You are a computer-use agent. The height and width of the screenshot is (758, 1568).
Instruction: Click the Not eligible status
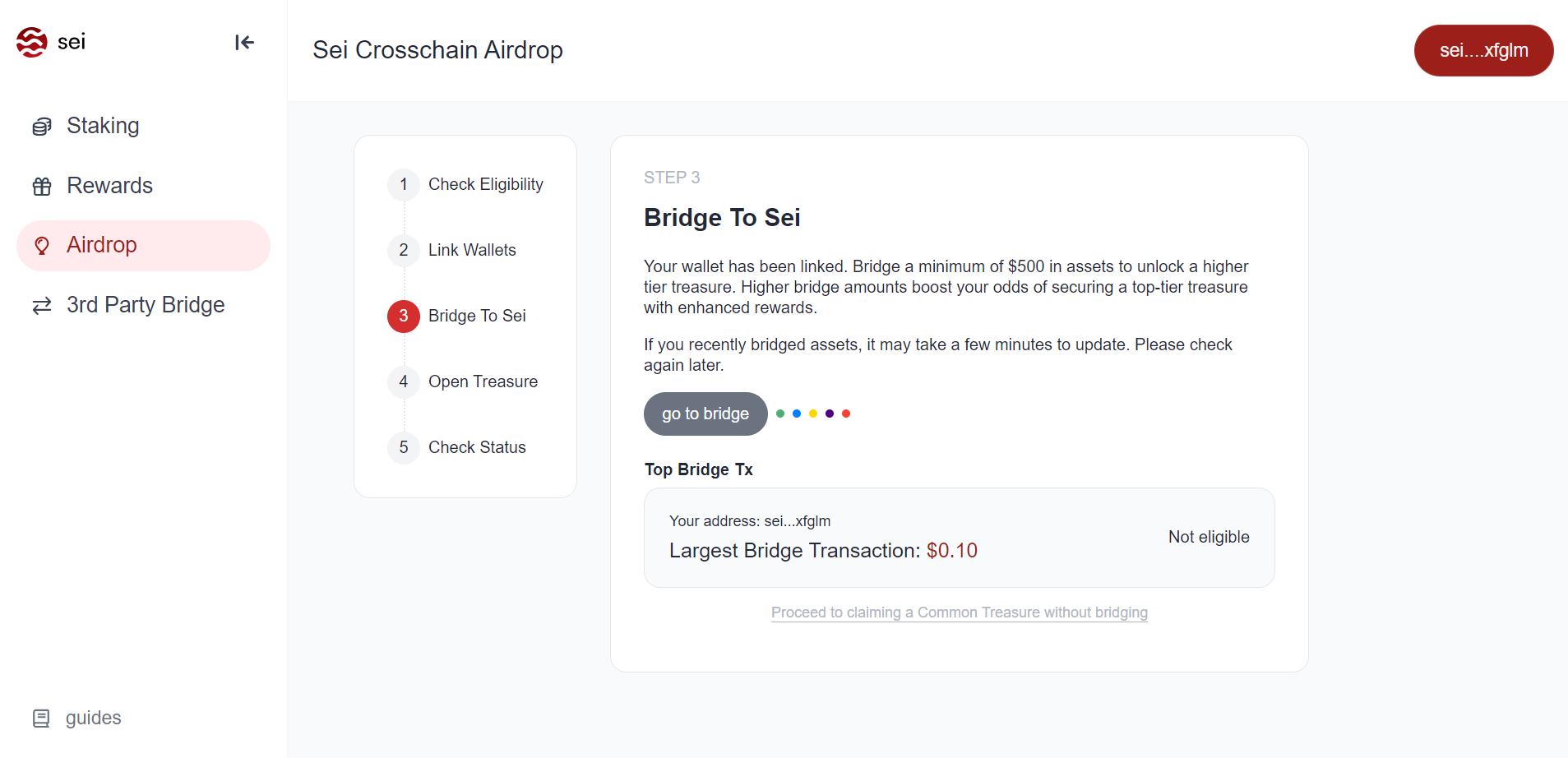pos(1209,537)
